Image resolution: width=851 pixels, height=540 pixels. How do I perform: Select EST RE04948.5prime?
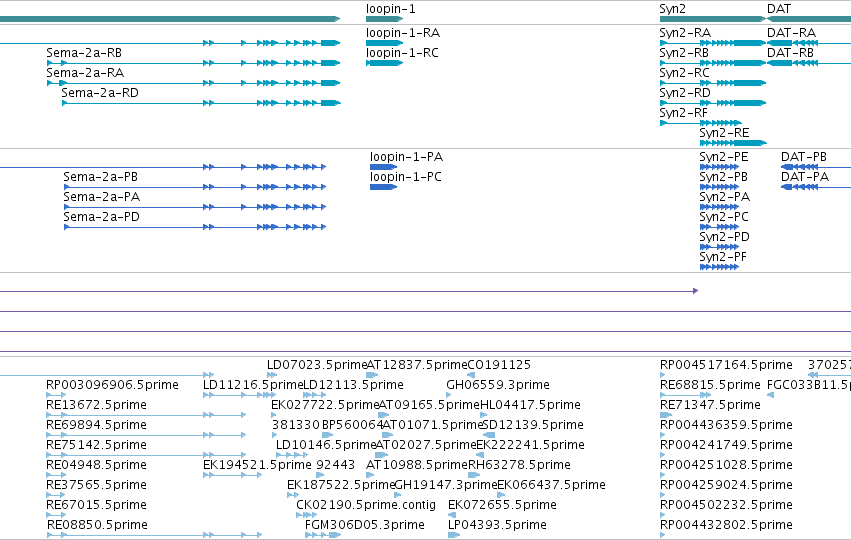coord(96,465)
